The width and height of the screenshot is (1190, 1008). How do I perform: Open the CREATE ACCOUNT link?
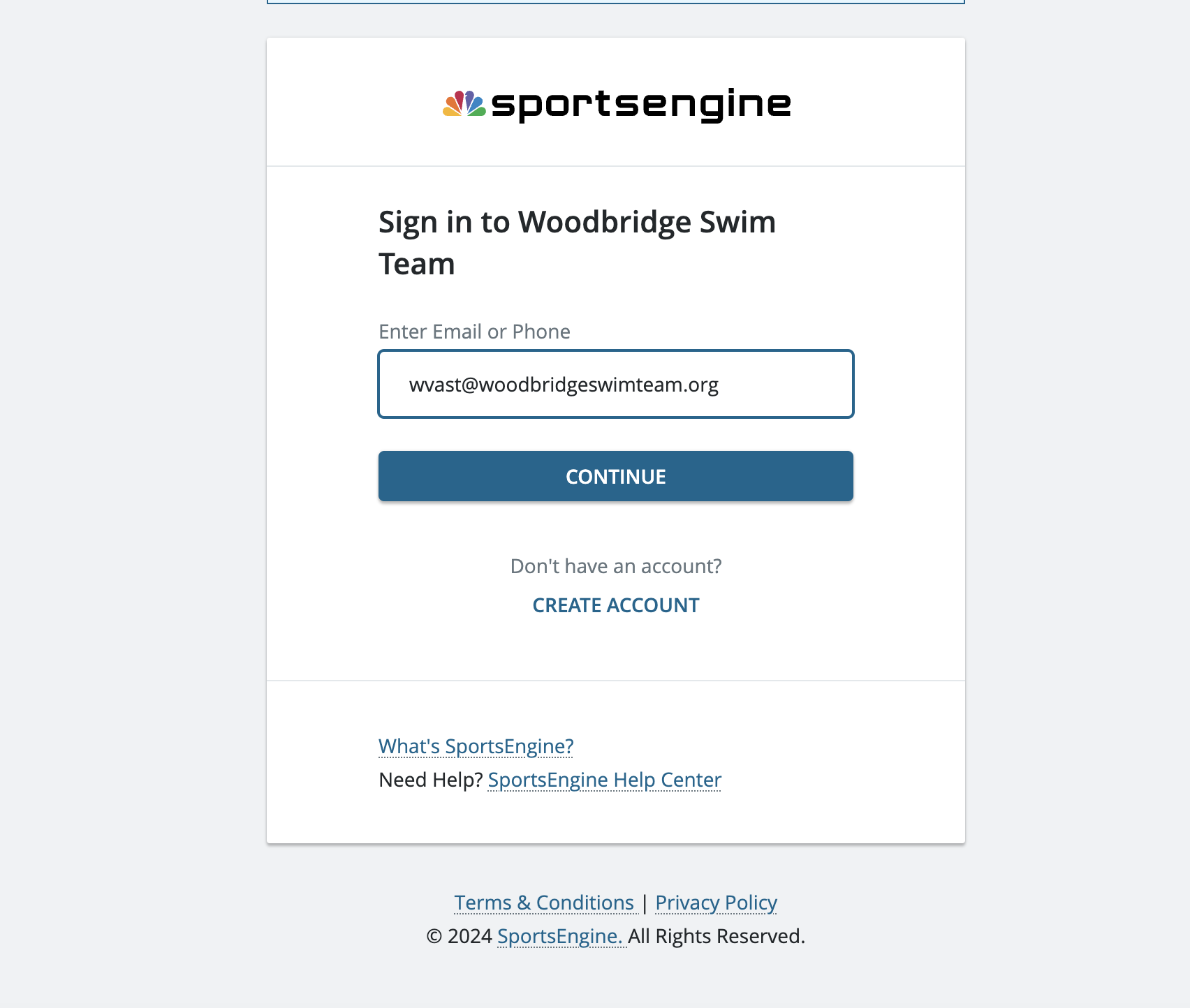(615, 605)
